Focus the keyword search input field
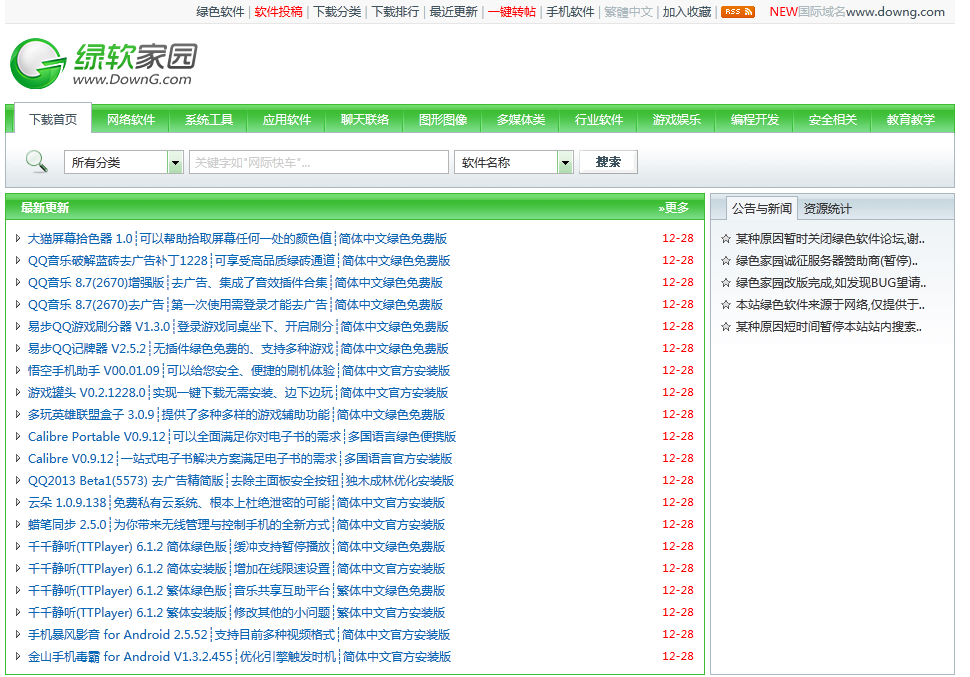Image resolution: width=970 pixels, height=677 pixels. (319, 162)
